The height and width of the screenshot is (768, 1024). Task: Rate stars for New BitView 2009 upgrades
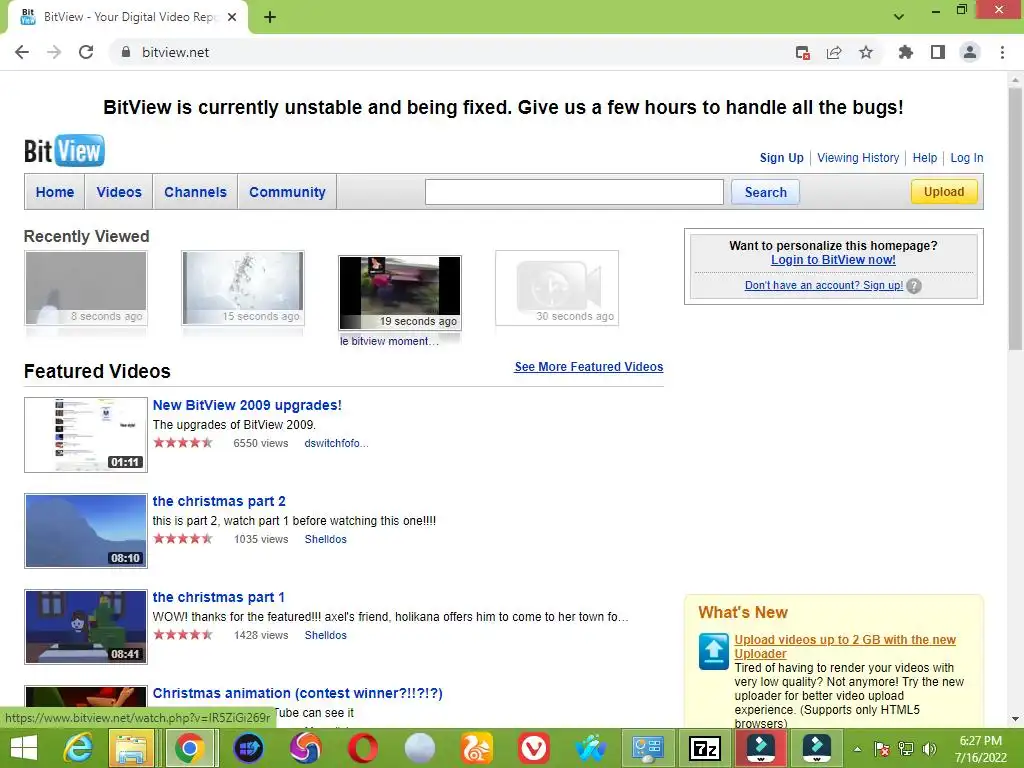tap(183, 443)
